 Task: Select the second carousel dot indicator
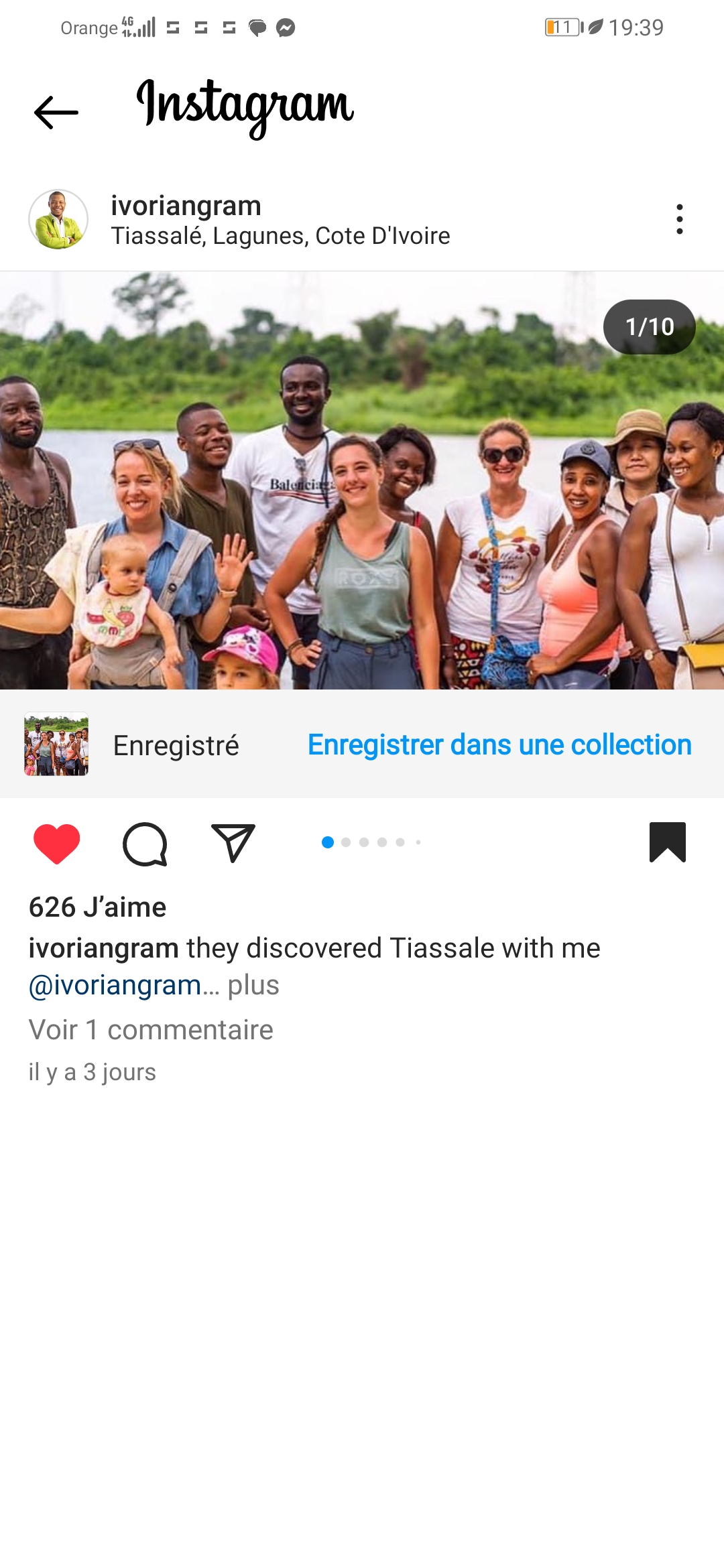(x=346, y=842)
